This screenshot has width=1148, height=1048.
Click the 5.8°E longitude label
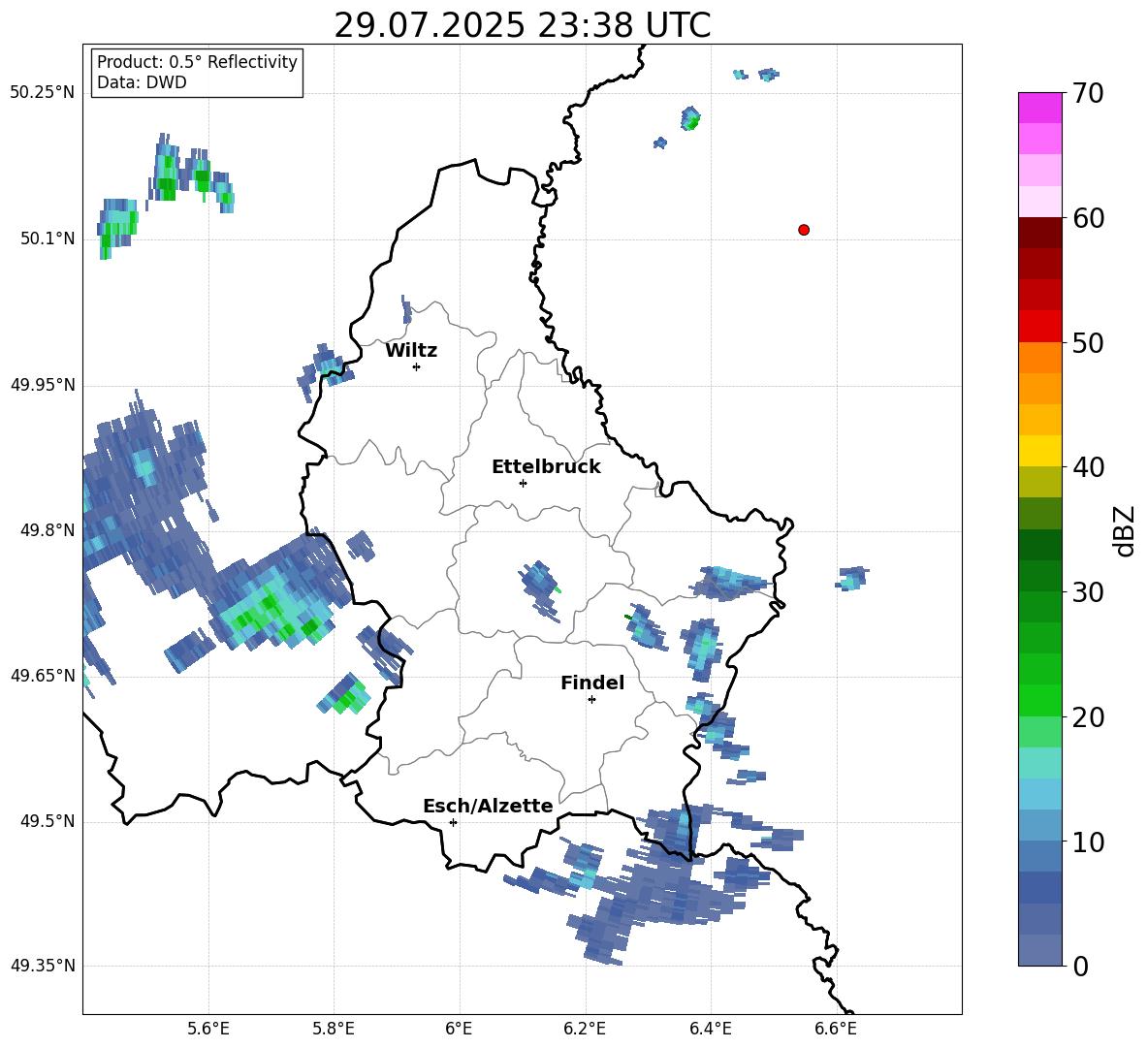[x=334, y=1029]
